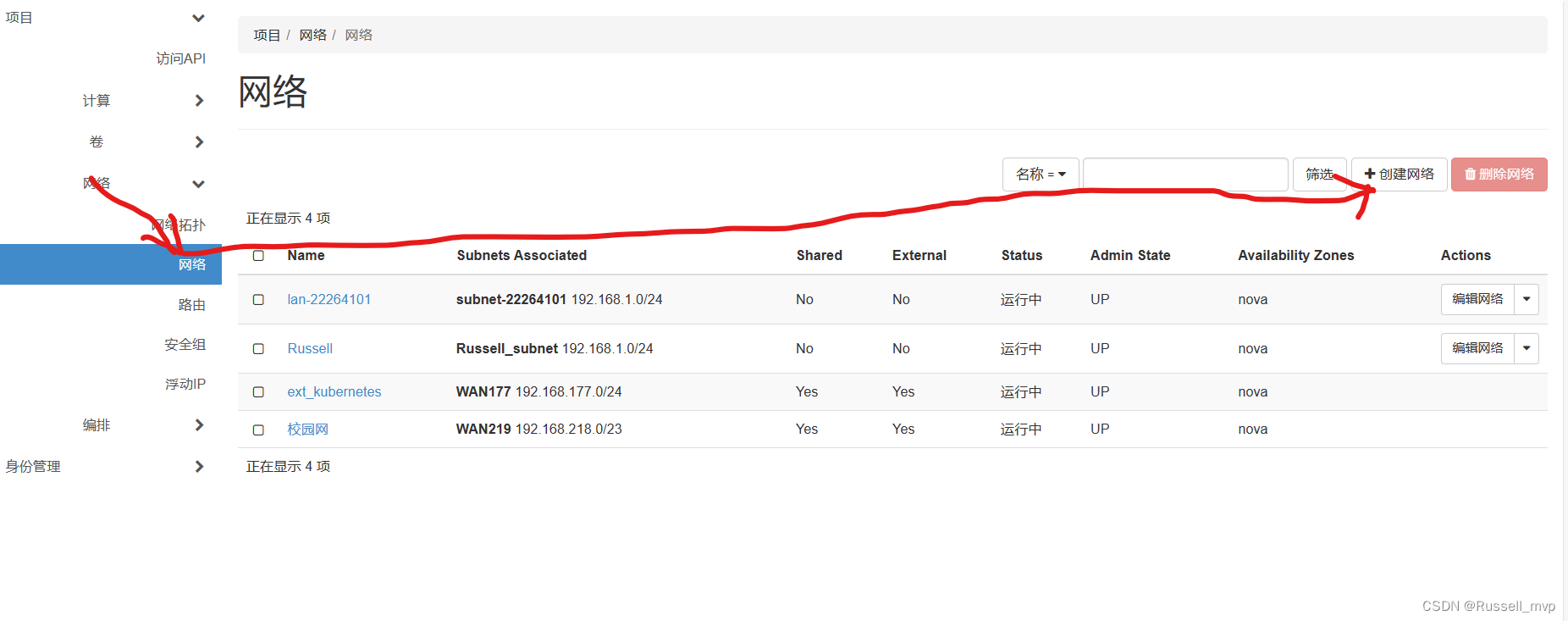Check the 校园网 row checkbox
The image size is (1568, 621).
pos(258,430)
